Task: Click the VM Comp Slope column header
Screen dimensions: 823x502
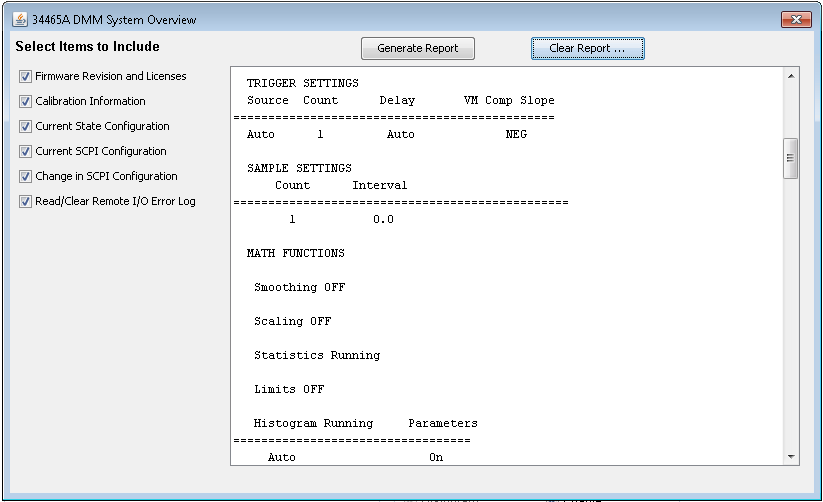Action: point(509,100)
